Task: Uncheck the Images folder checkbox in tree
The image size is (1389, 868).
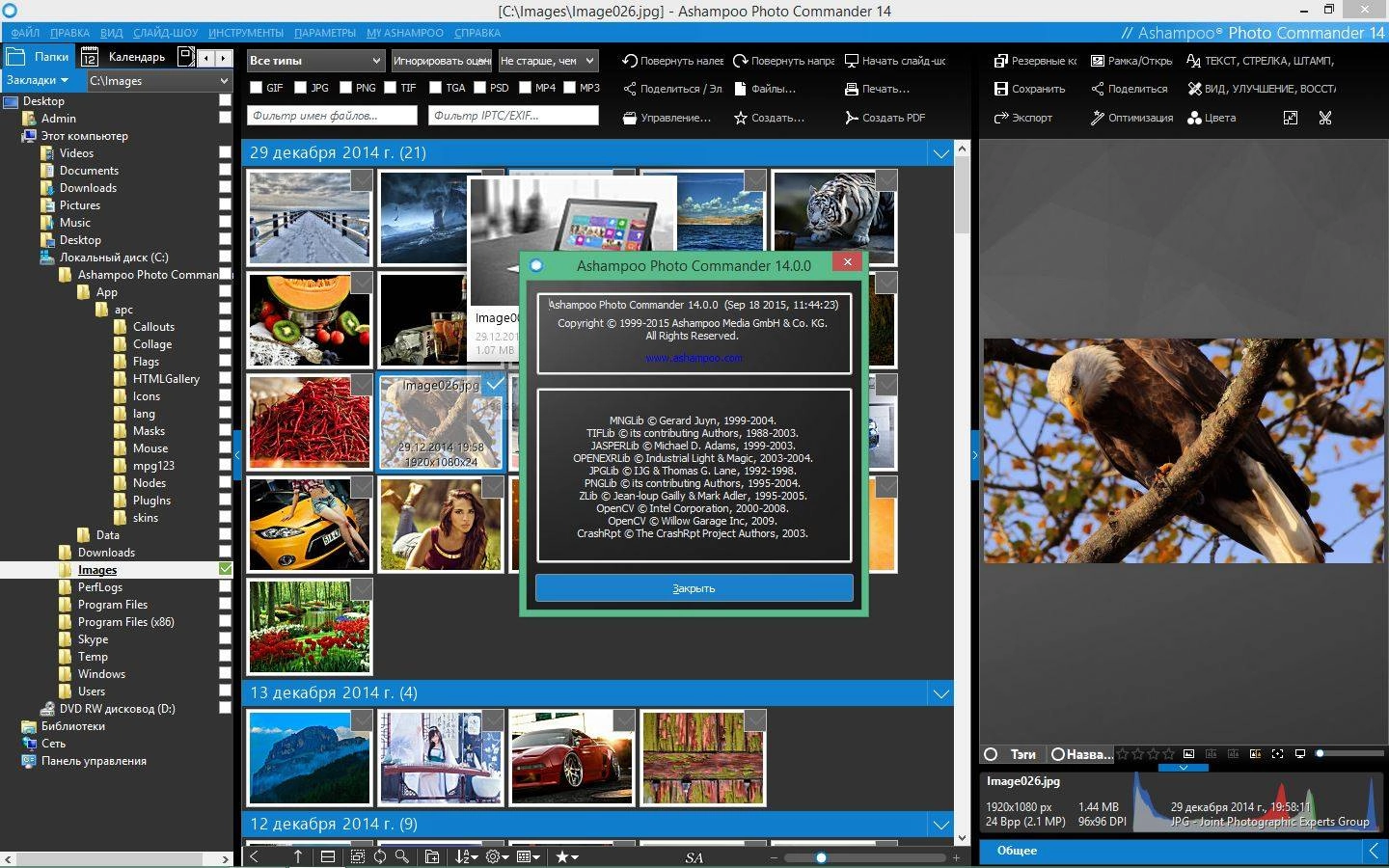Action: [x=225, y=569]
